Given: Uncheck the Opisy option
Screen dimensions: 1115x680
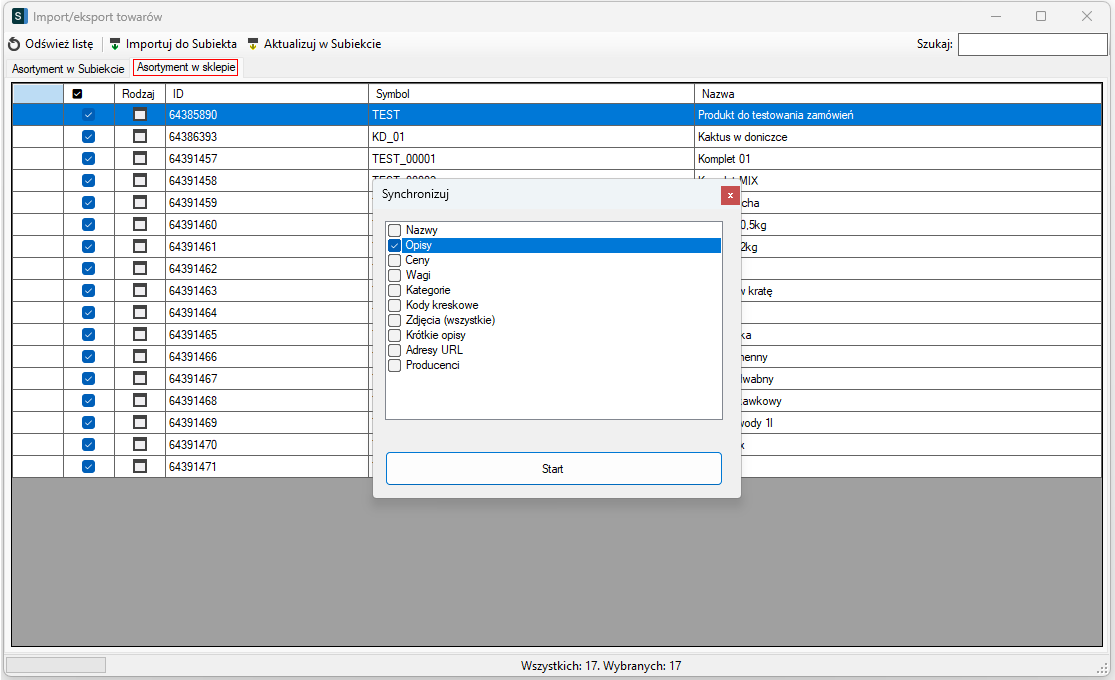Looking at the screenshot, I should tap(395, 246).
